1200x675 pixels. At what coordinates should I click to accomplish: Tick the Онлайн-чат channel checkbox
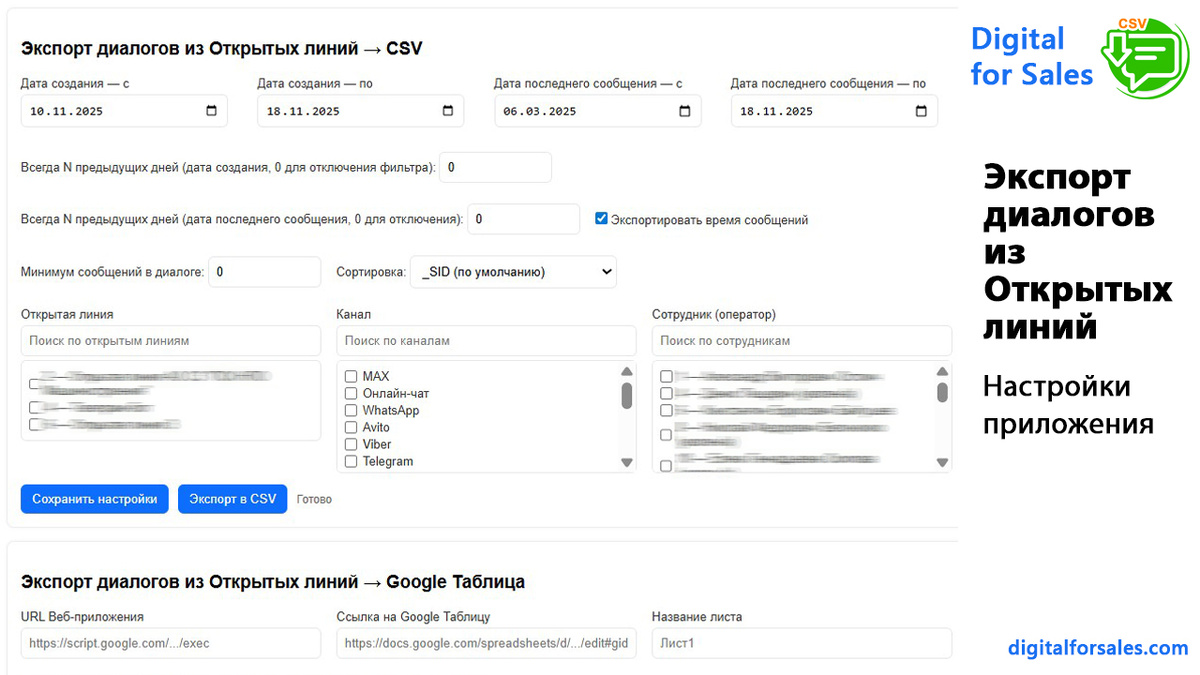click(x=351, y=394)
